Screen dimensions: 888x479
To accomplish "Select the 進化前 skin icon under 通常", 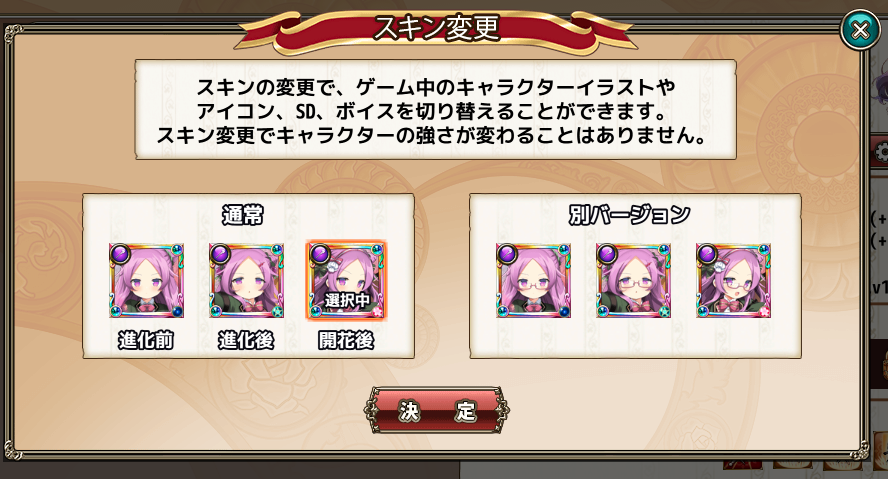I will (x=146, y=280).
